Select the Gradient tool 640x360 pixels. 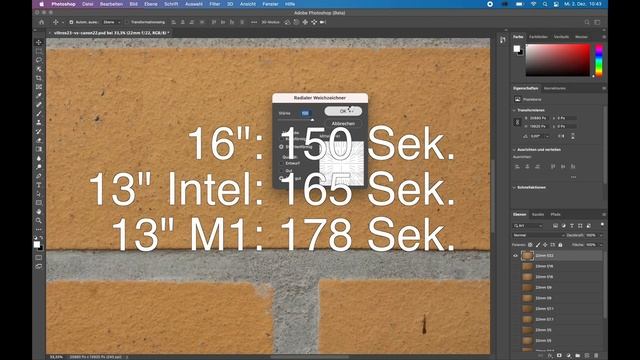39,149
